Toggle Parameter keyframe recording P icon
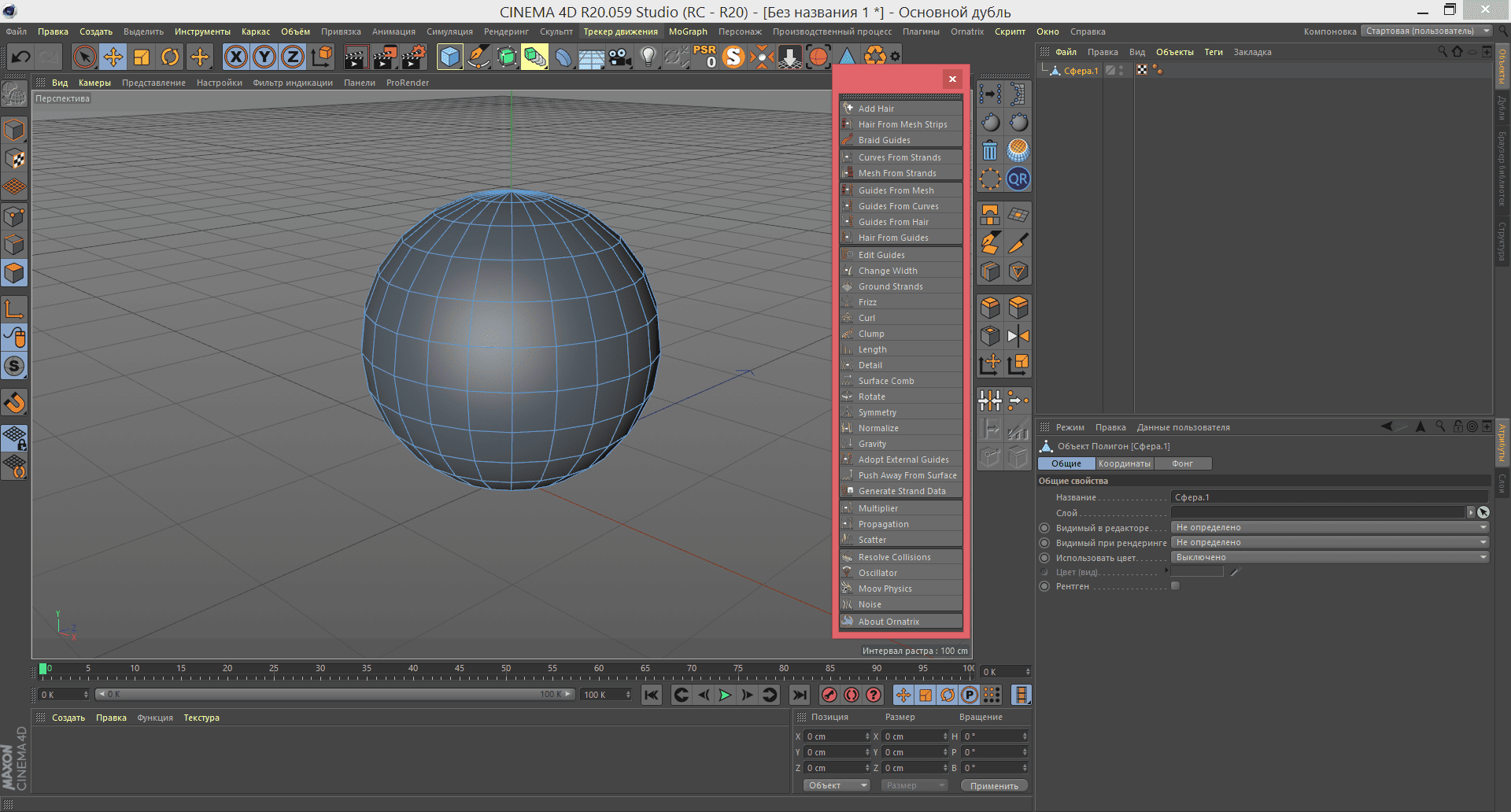The width and height of the screenshot is (1511, 812). [970, 695]
